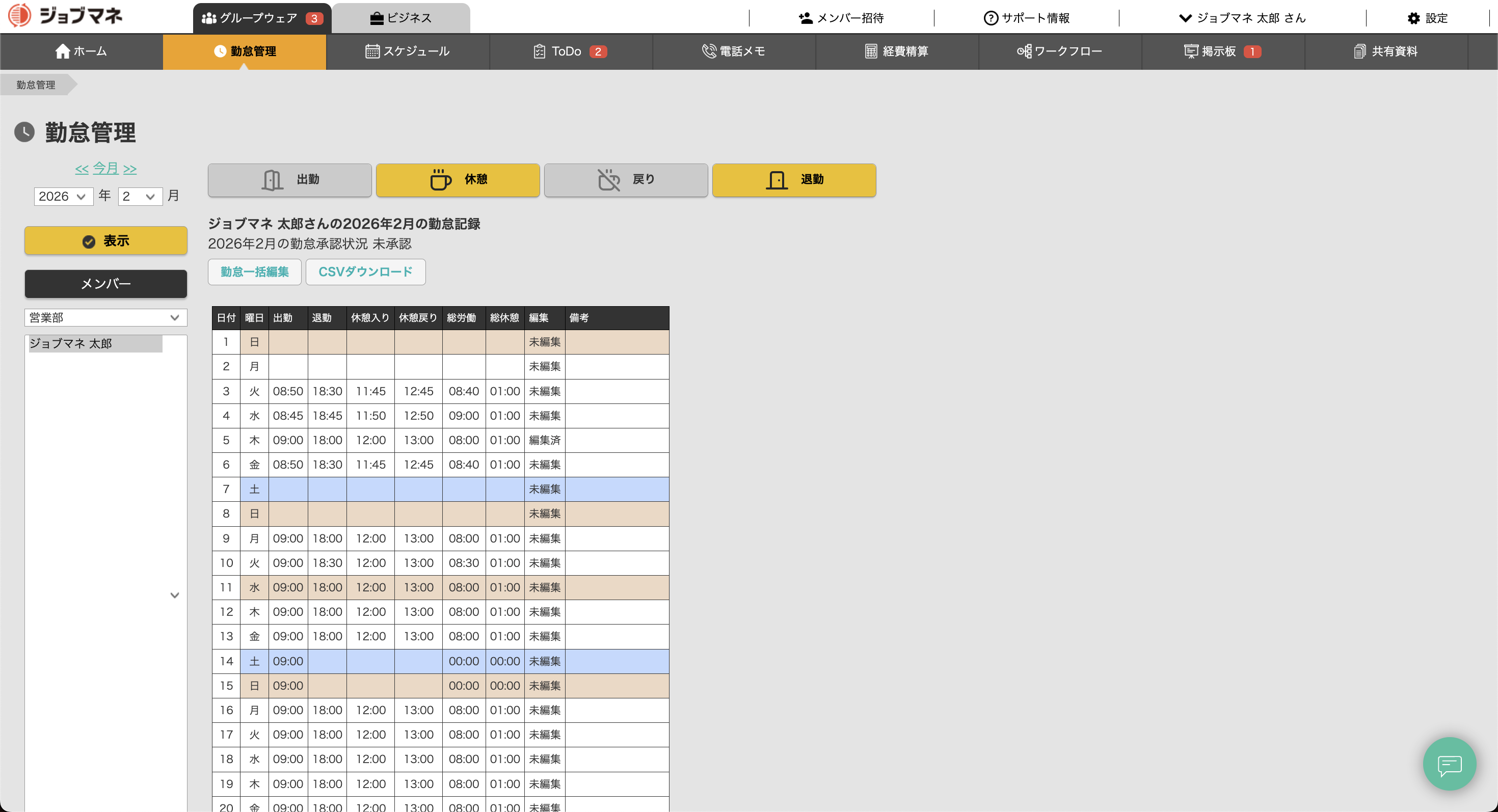Click the ジョブマネ logo icon
This screenshot has width=1498, height=812.
[x=20, y=15]
